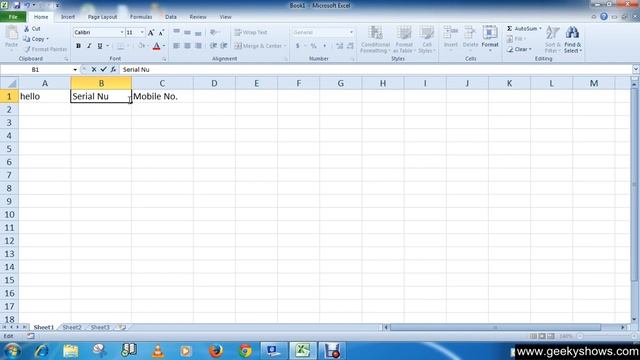Expand the font size dropdown
Image resolution: width=640 pixels, height=360 pixels.
point(142,32)
